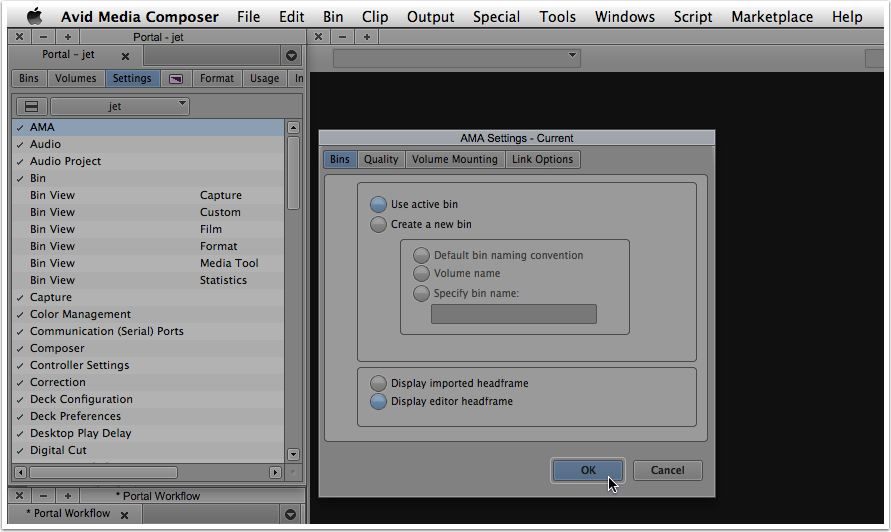Click plus button on Portal Workflow window
Image resolution: width=891 pixels, height=532 pixels.
point(68,496)
